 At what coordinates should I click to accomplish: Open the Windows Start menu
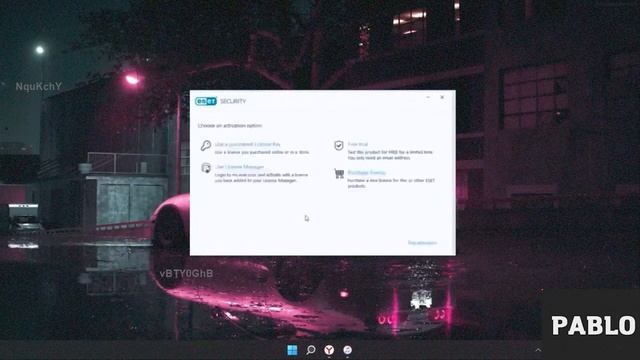pyautogui.click(x=292, y=350)
